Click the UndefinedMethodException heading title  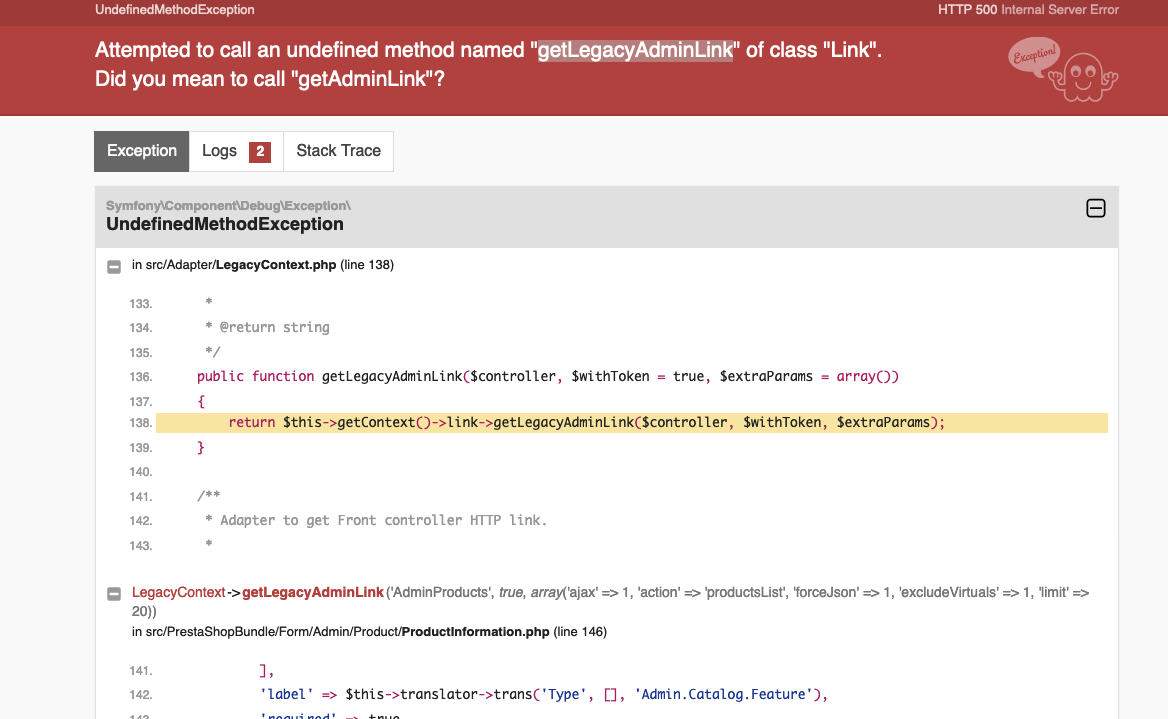(x=224, y=224)
